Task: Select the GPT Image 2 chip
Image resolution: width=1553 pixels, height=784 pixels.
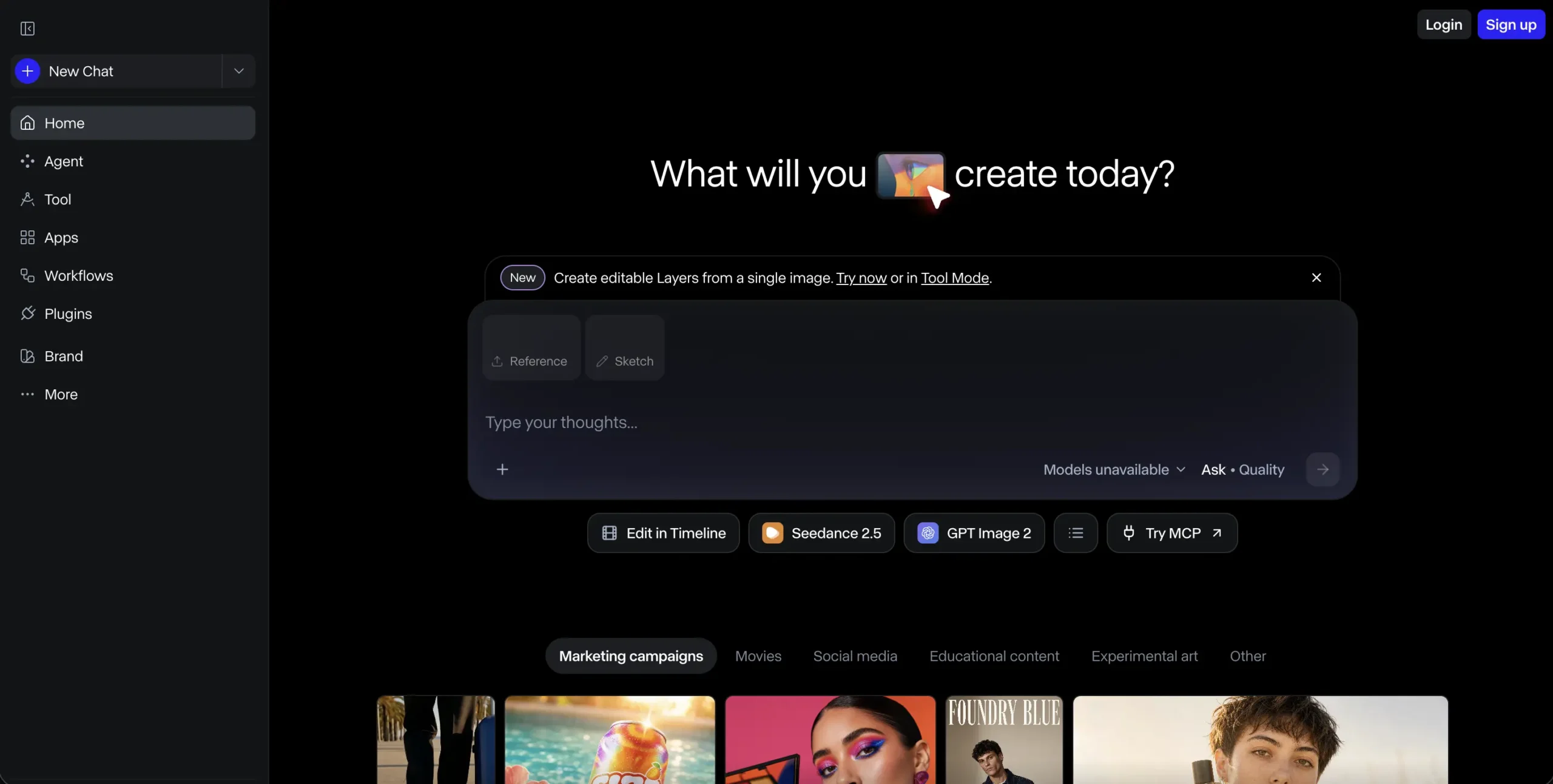Action: click(x=974, y=534)
